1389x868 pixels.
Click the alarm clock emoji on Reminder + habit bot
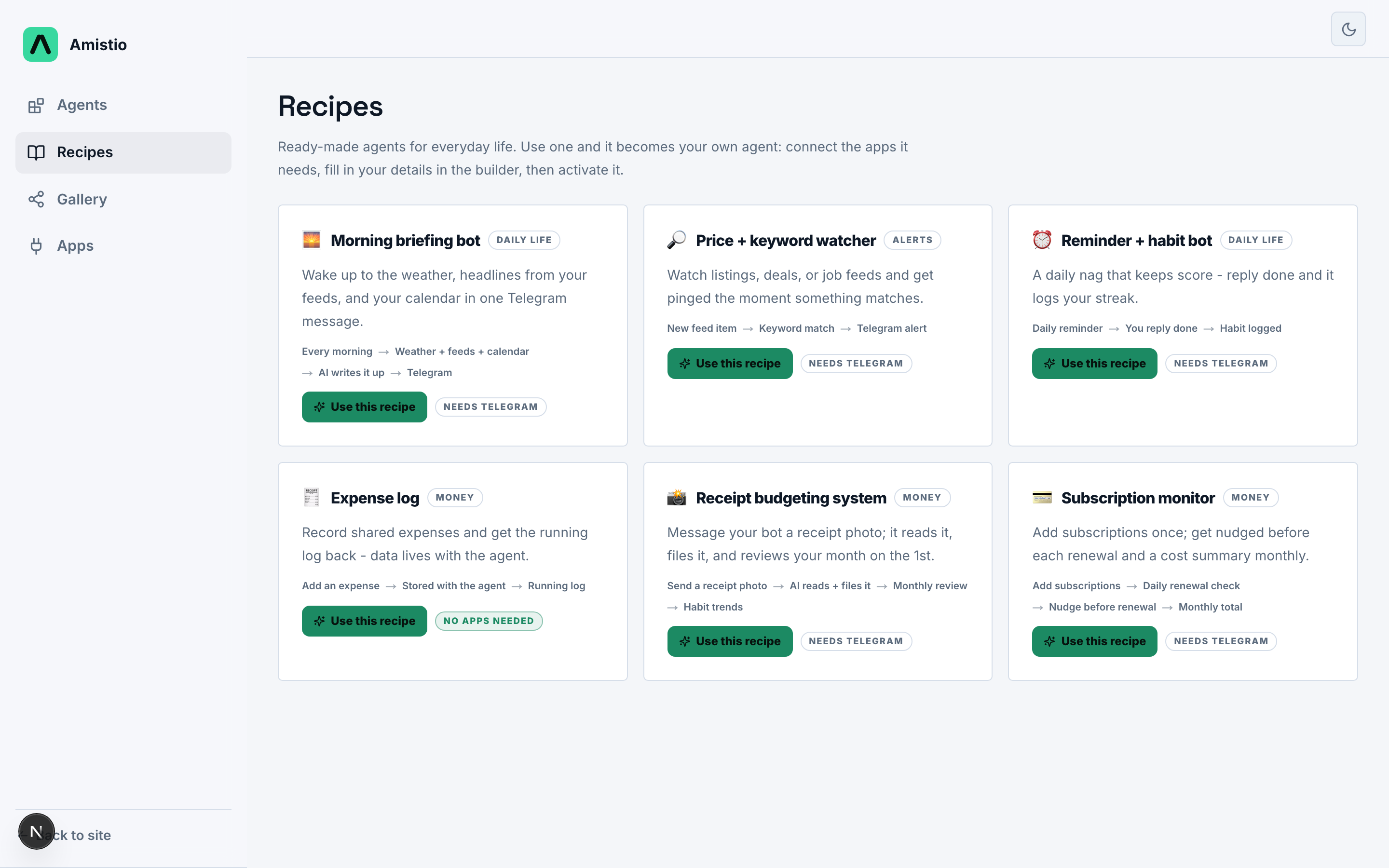pos(1042,240)
